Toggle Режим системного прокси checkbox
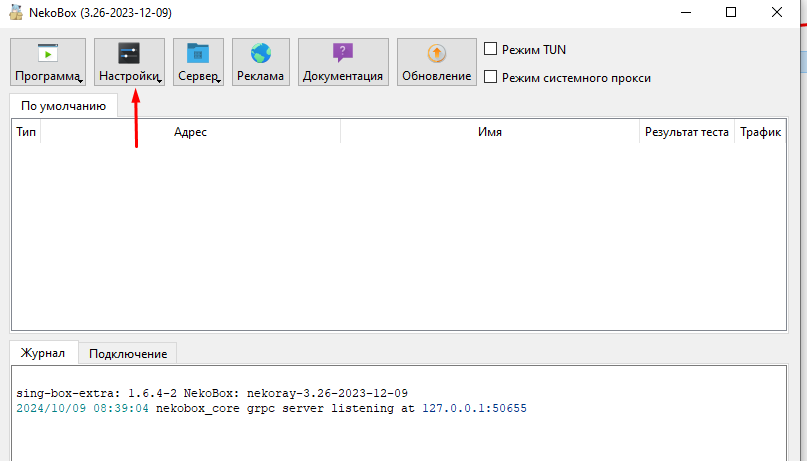The height and width of the screenshot is (461, 807). click(491, 77)
